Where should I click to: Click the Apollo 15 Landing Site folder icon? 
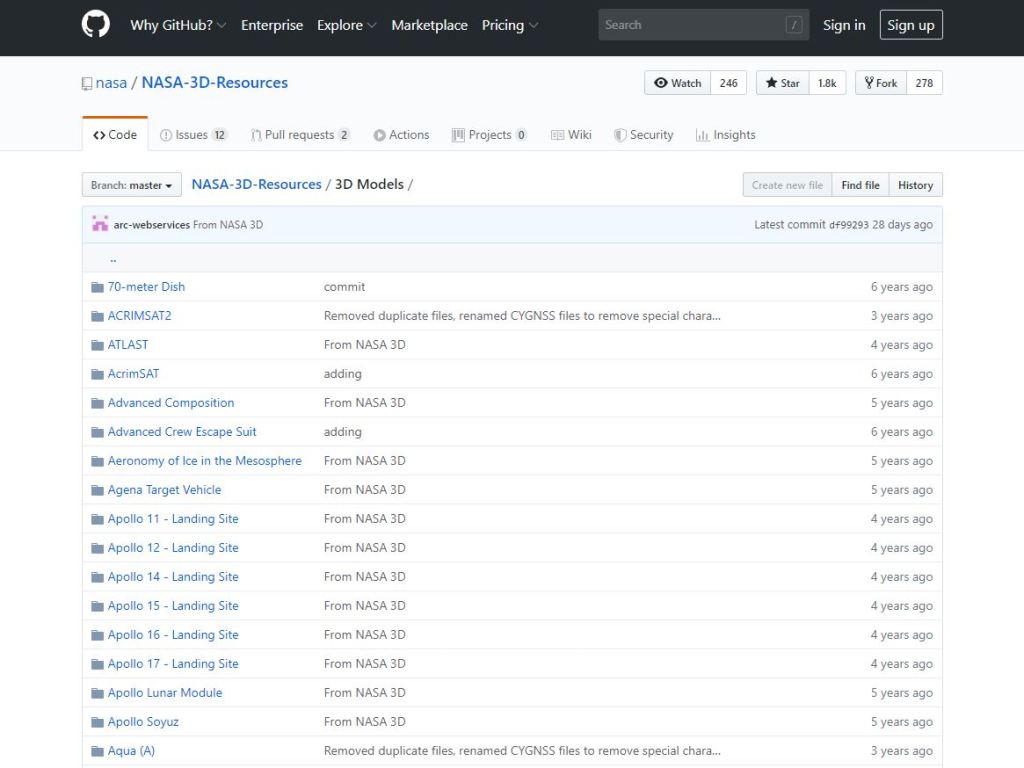[97, 606]
